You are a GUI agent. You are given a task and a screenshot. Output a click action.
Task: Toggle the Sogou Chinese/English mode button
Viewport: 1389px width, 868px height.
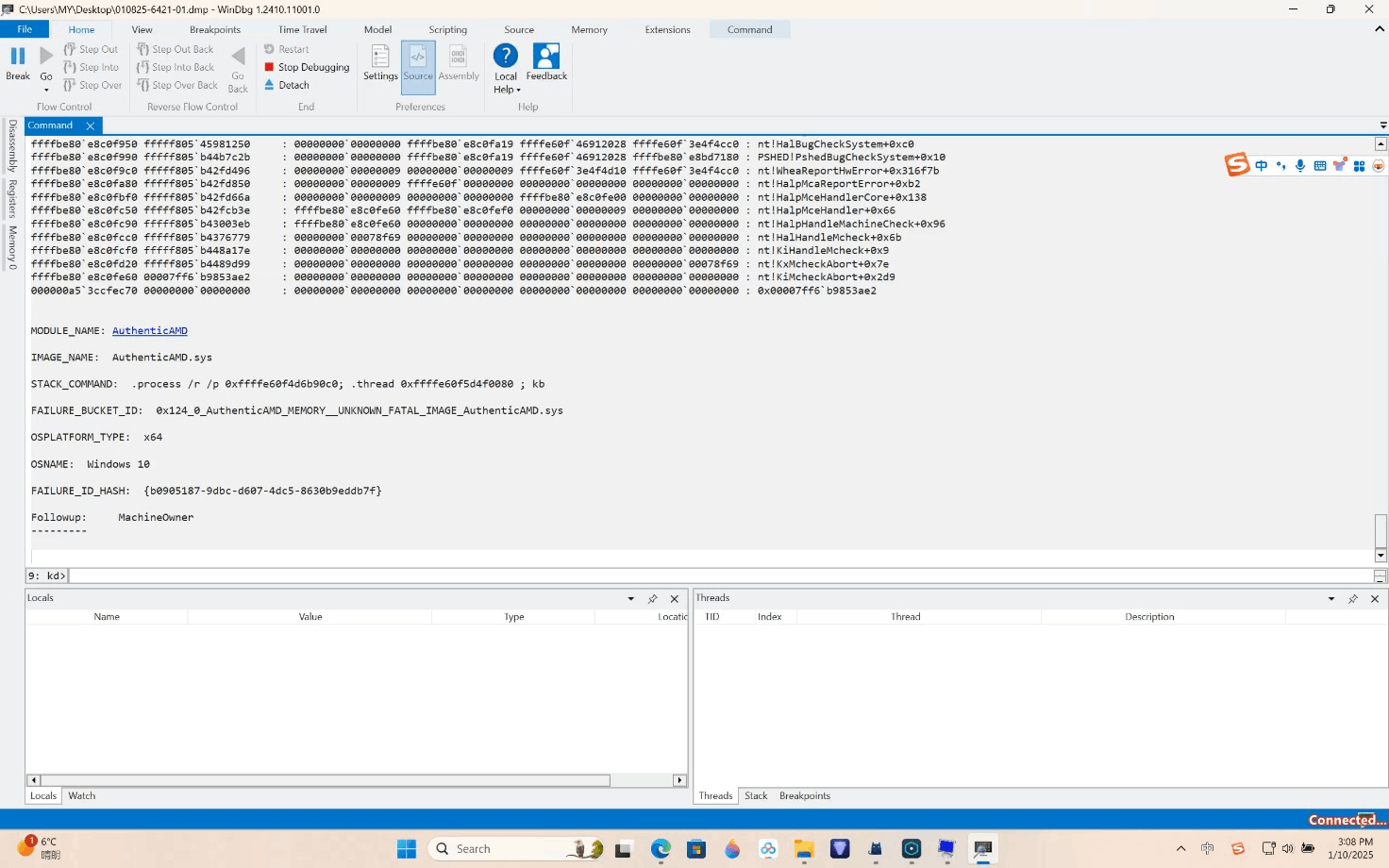(x=1261, y=166)
